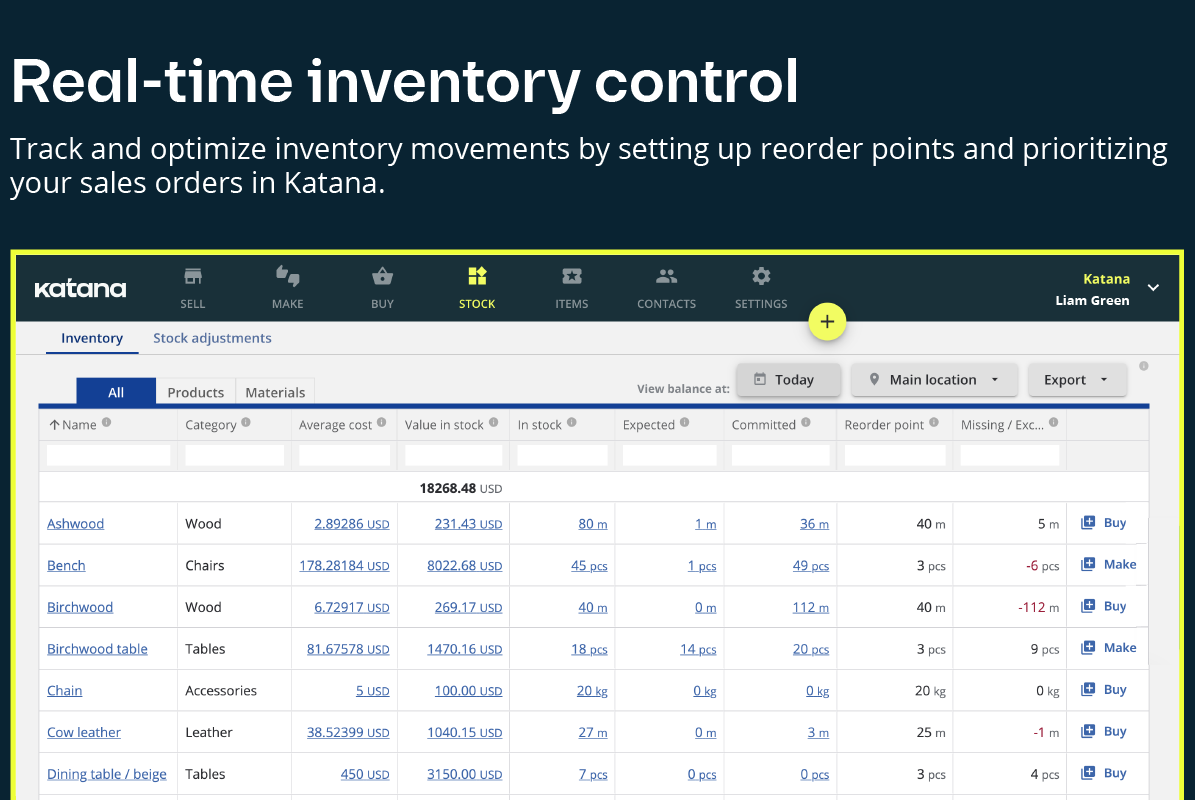Click Chain average cost 5 USD
Screen dimensions: 1195x800
[x=373, y=690]
